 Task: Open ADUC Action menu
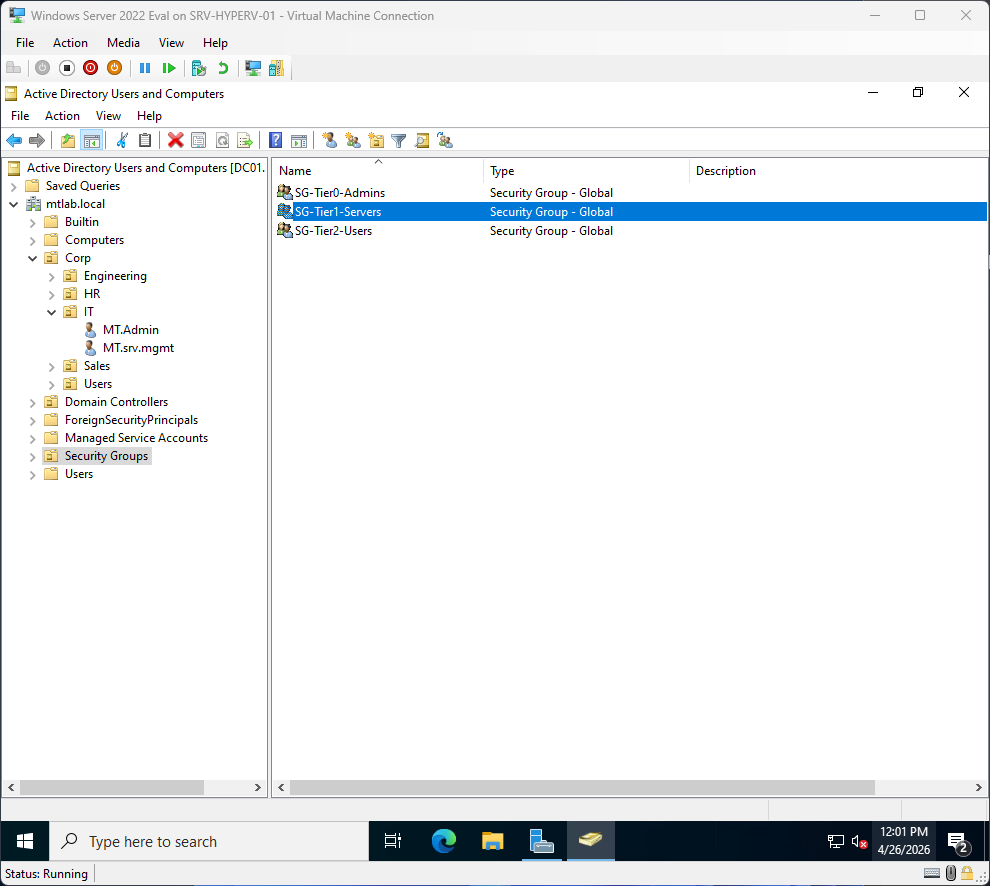(62, 116)
